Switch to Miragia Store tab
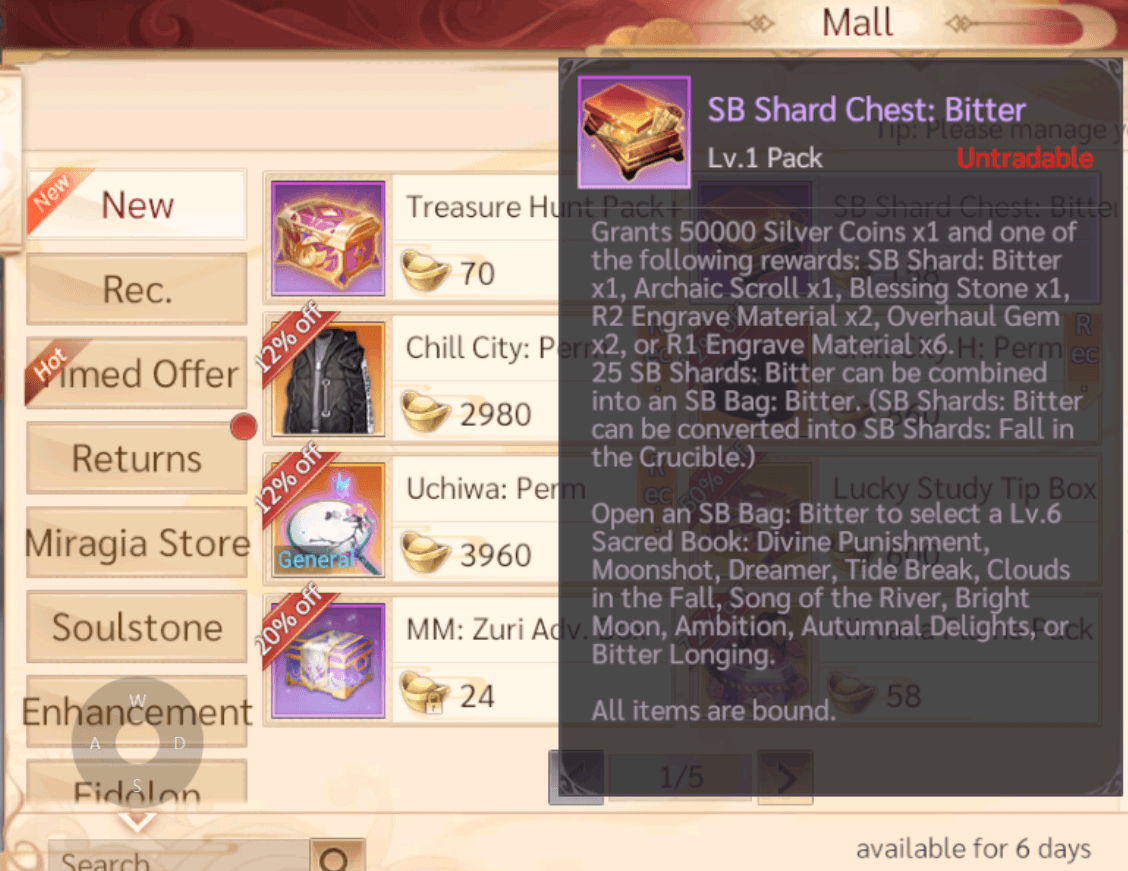 (137, 543)
